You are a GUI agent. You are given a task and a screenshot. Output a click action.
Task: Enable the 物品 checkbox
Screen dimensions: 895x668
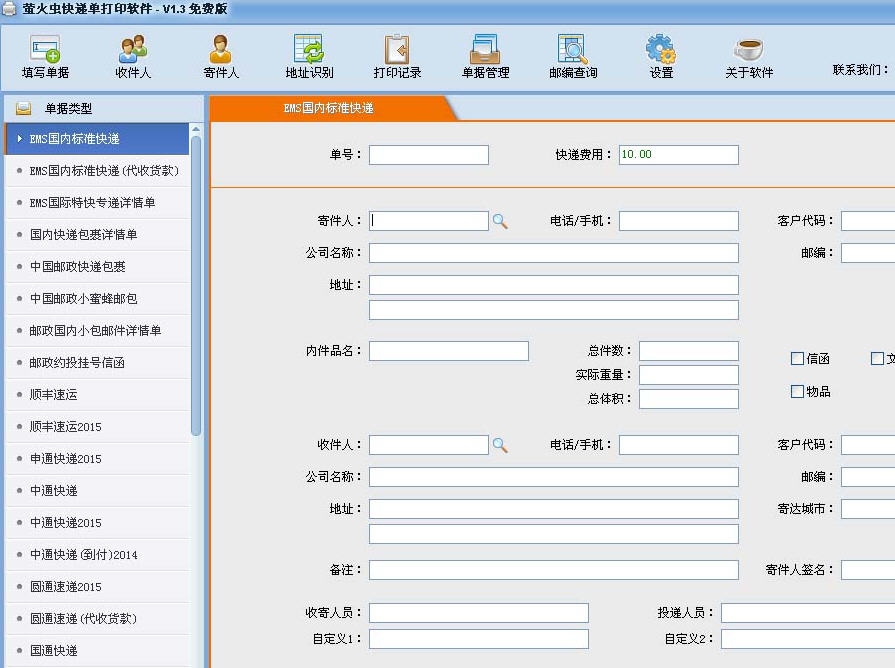pos(797,391)
